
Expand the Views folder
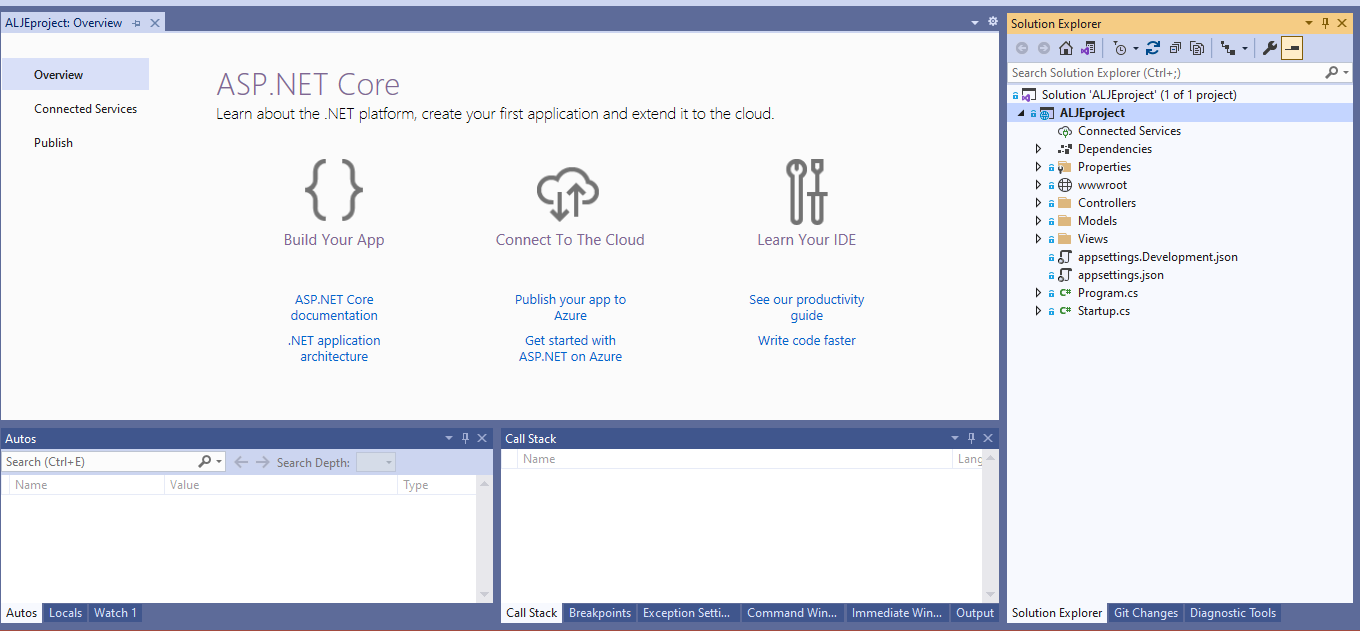coord(1039,239)
